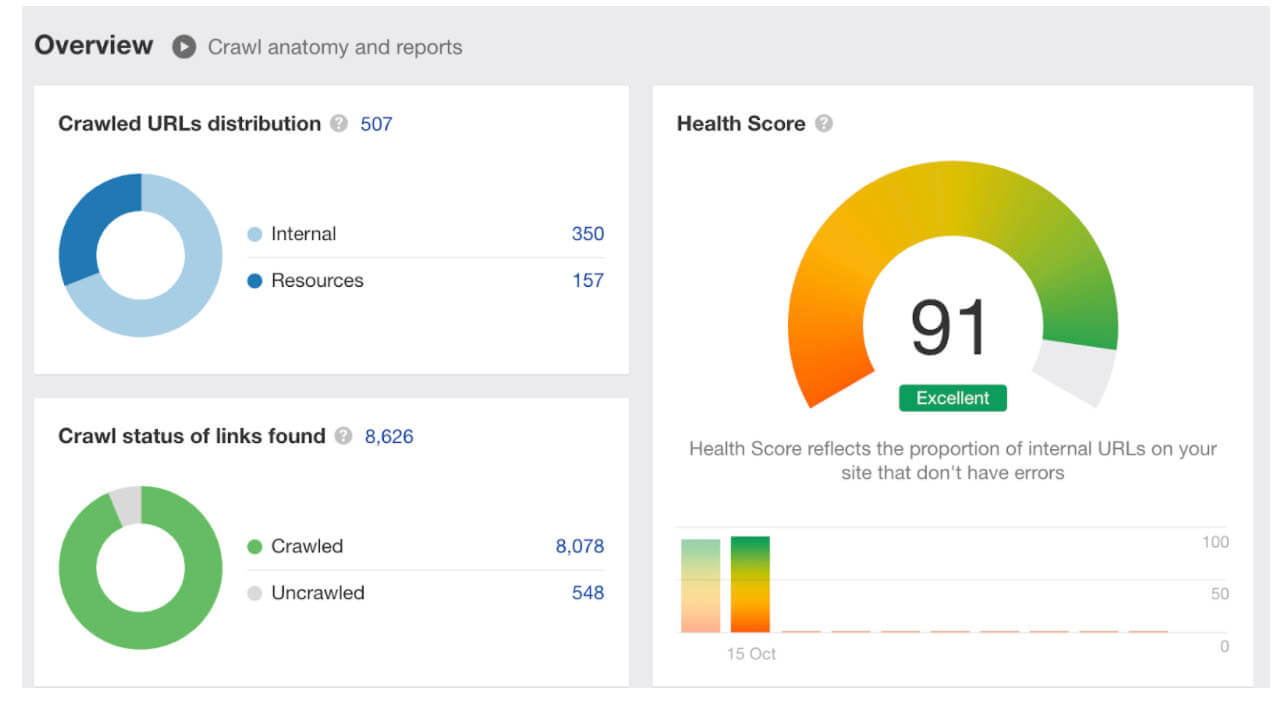
Task: Click the green Crawled legend dot
Action: coord(255,547)
